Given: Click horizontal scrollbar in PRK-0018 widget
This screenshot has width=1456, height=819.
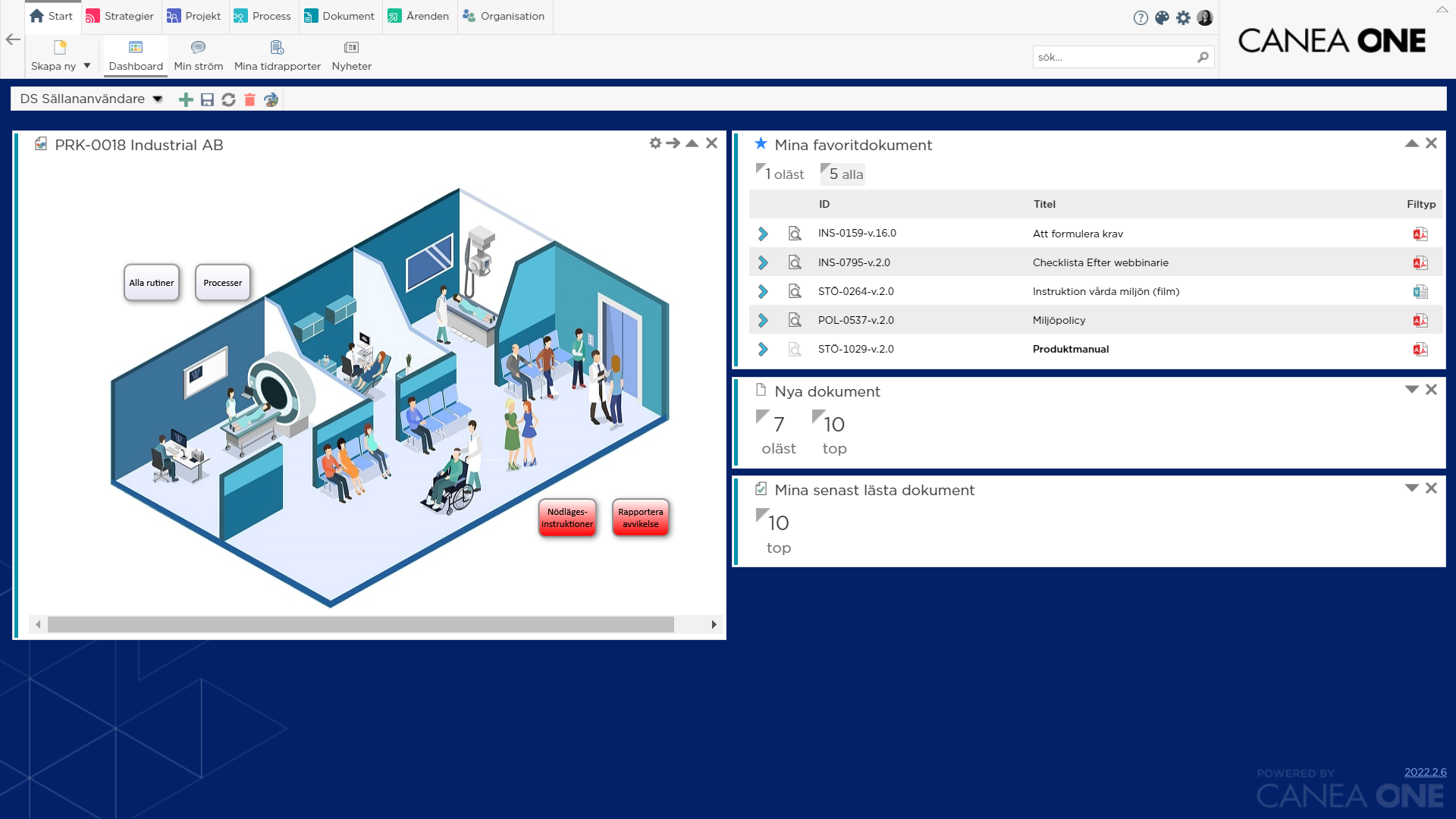Looking at the screenshot, I should pyautogui.click(x=360, y=624).
